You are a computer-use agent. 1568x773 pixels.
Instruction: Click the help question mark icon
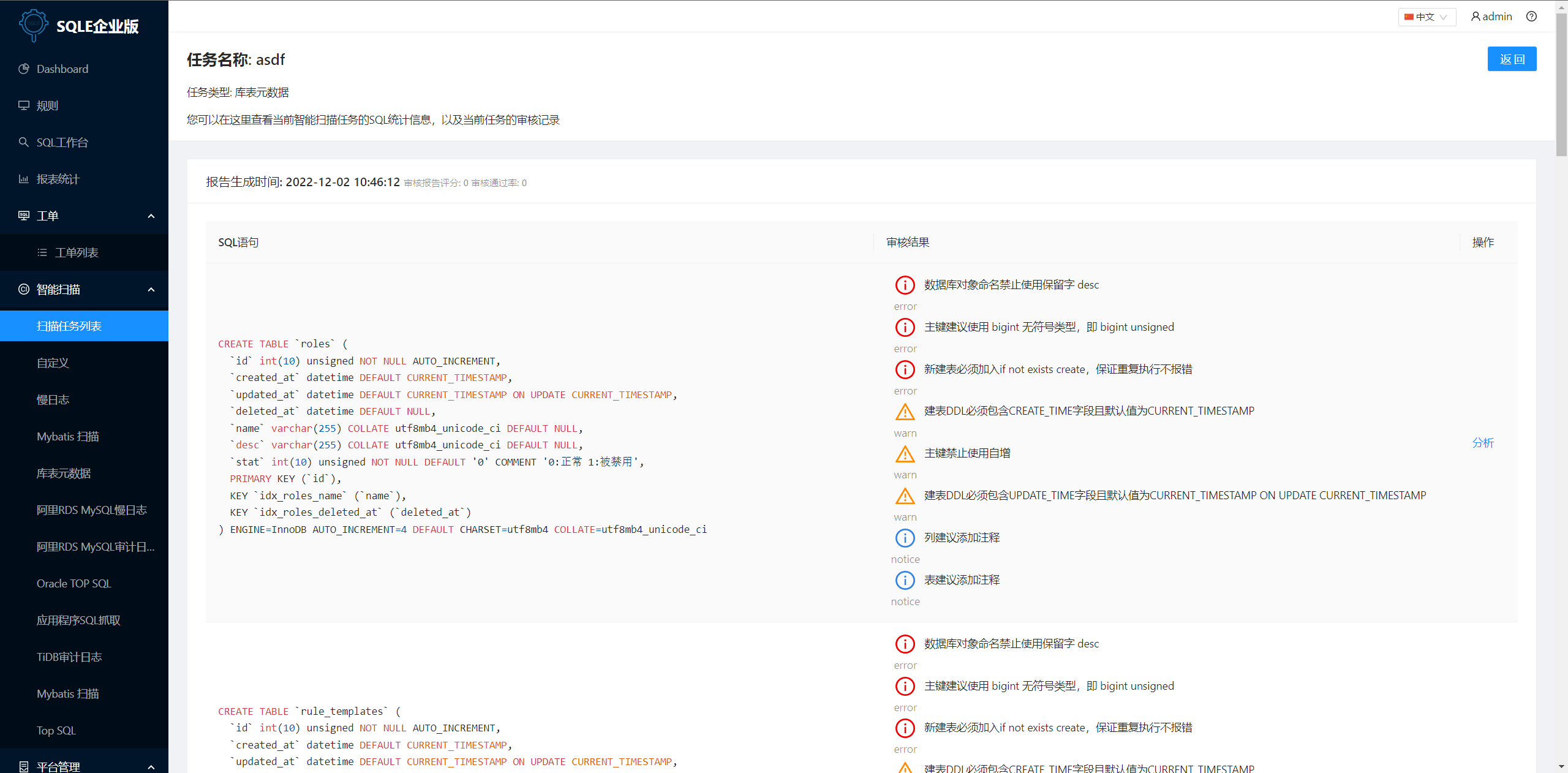coord(1531,17)
